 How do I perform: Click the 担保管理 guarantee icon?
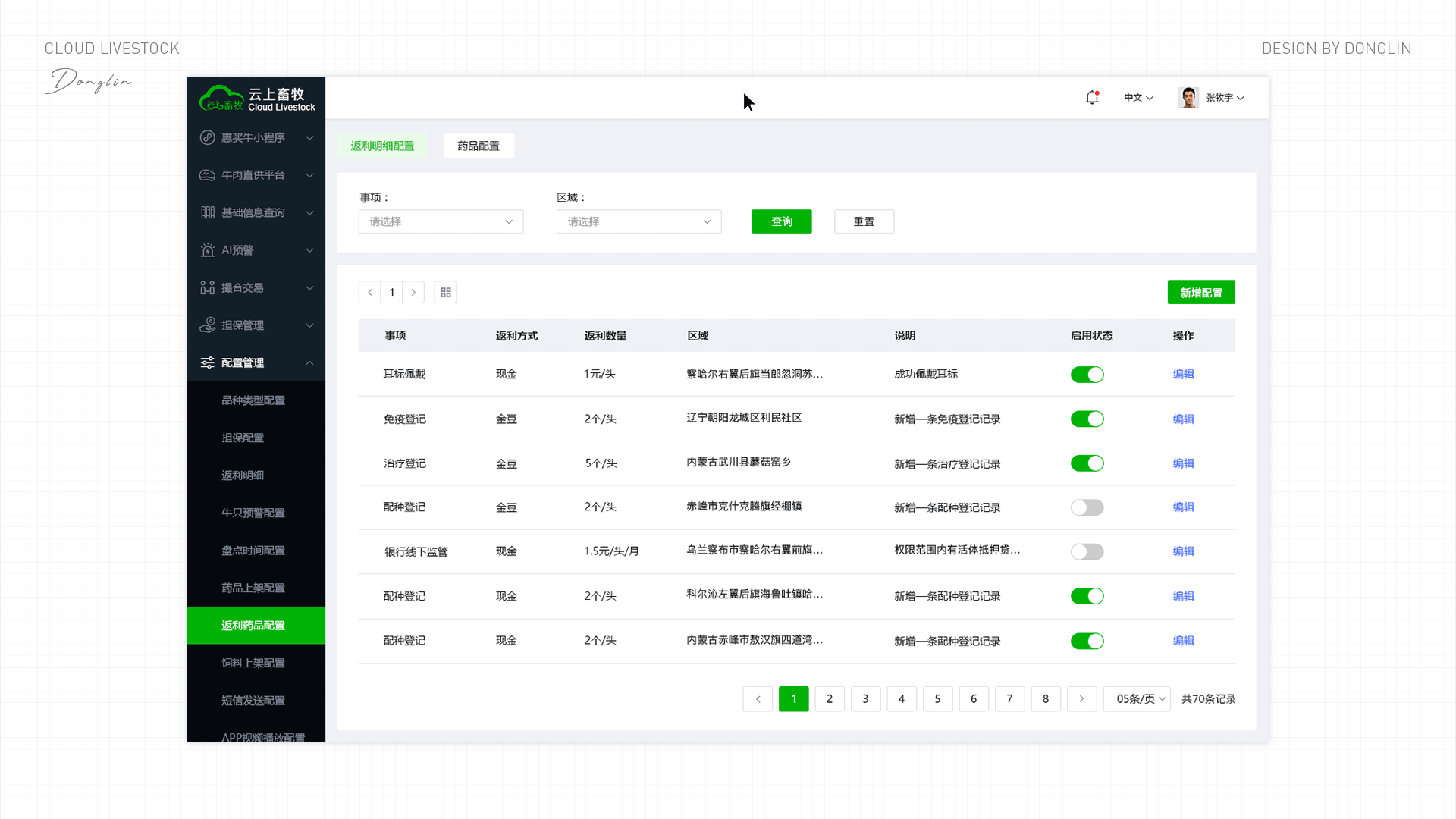(207, 325)
